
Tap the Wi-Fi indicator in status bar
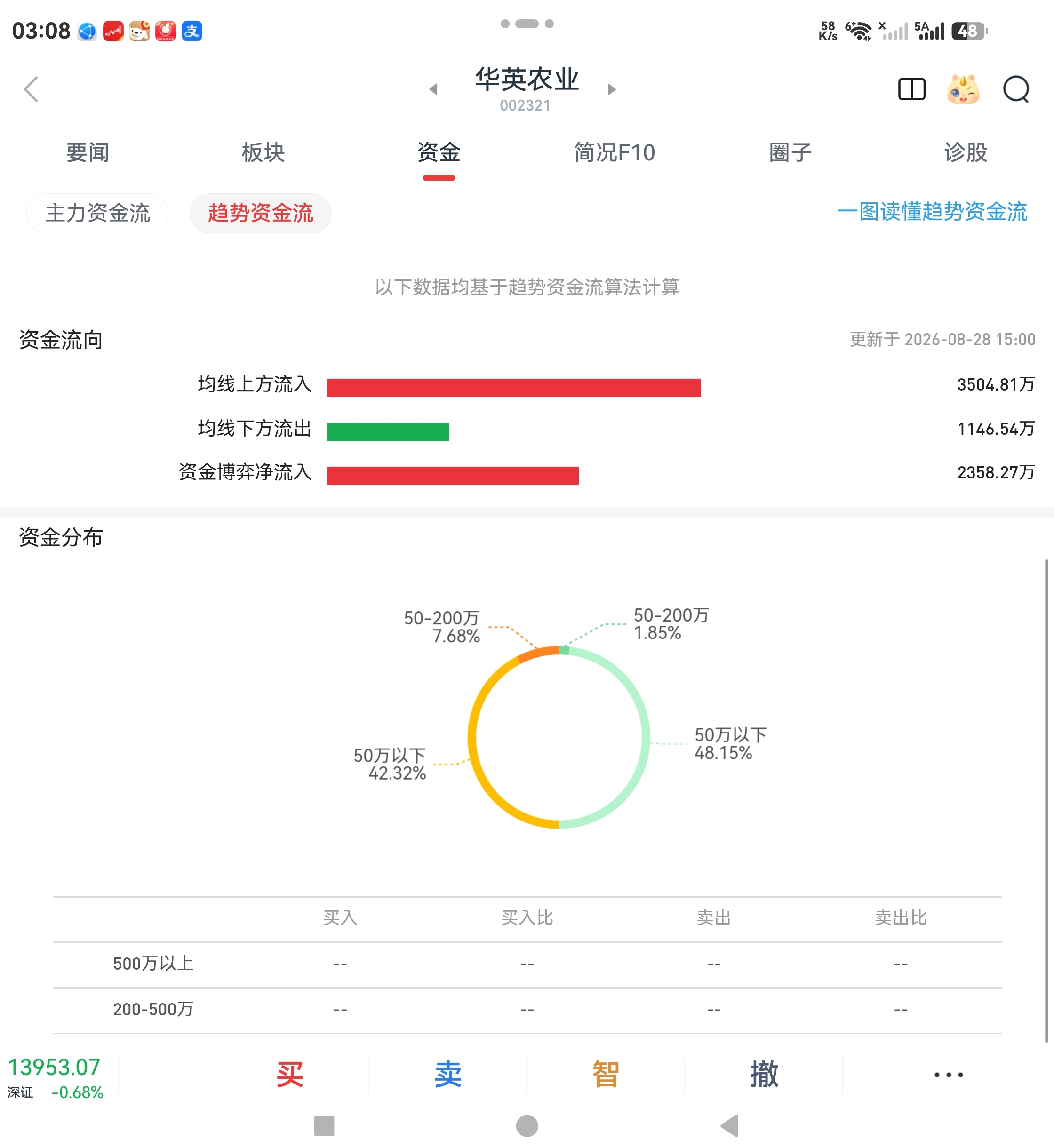coord(858,31)
